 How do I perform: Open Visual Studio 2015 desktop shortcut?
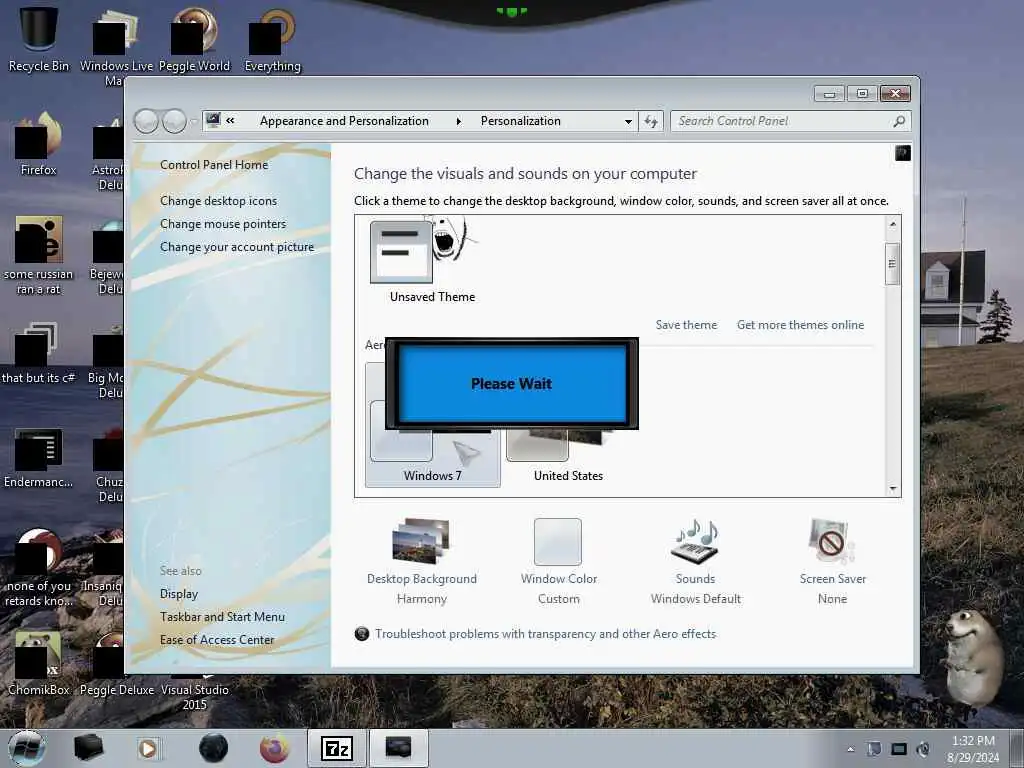pos(195,692)
